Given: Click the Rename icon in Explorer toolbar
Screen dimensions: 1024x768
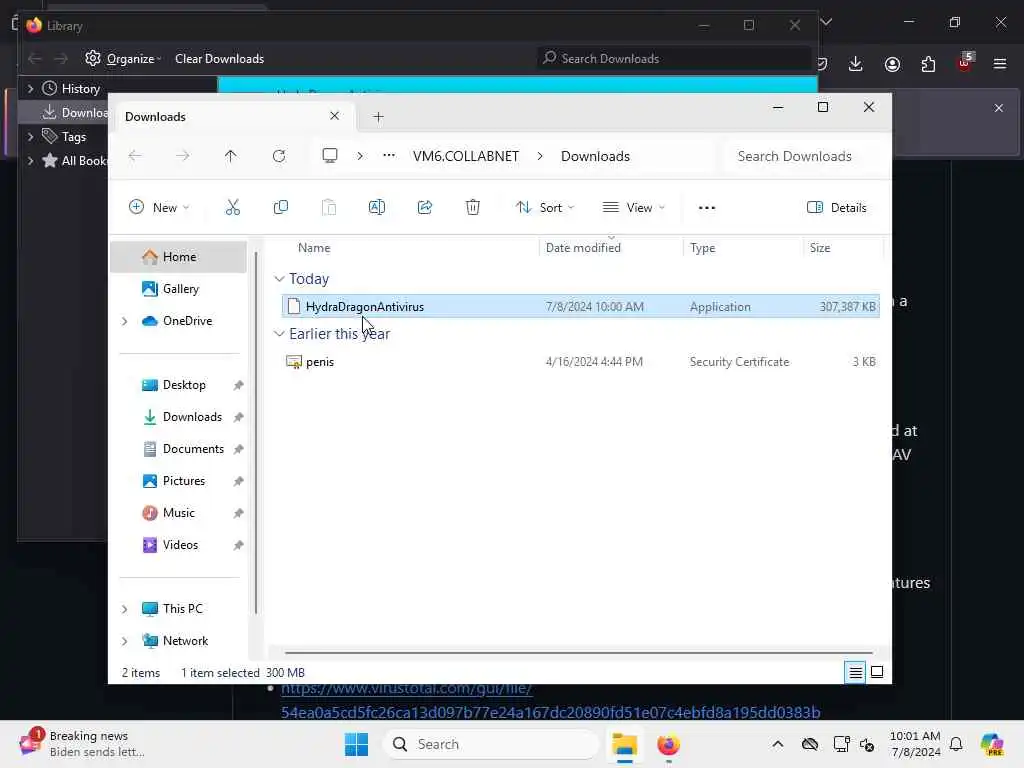Looking at the screenshot, I should 377,208.
